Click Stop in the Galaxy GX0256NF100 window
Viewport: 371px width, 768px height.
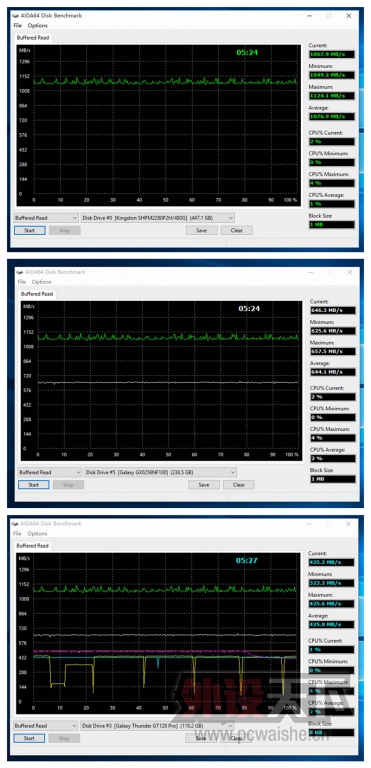[68, 484]
